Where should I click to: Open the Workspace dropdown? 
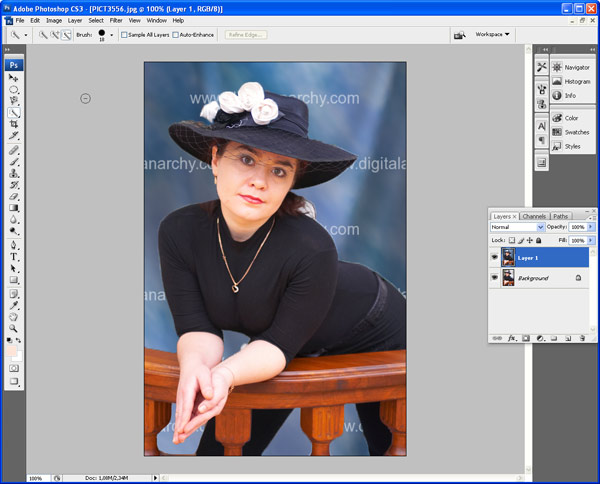coord(491,34)
